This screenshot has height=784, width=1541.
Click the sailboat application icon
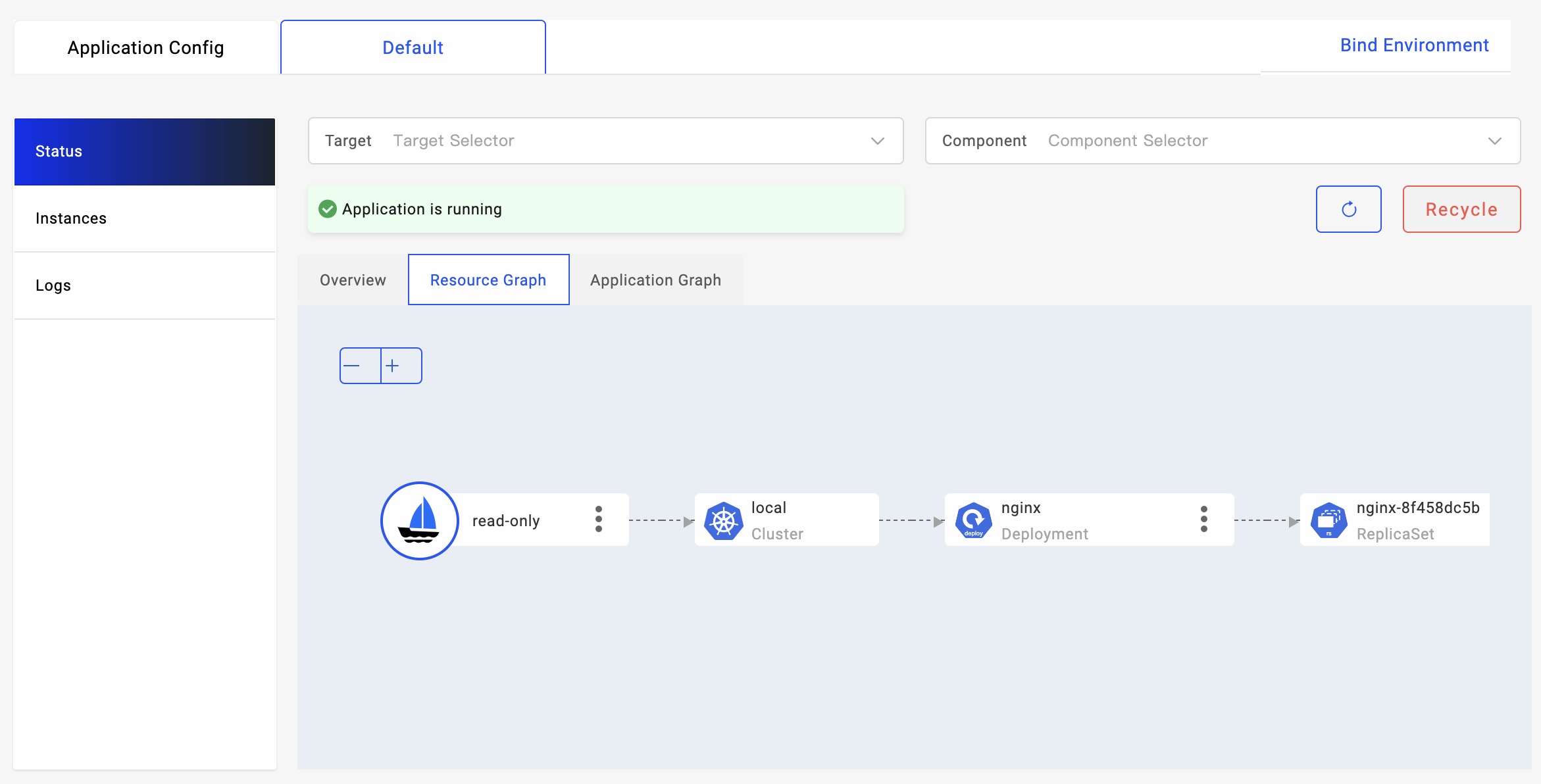coord(419,518)
